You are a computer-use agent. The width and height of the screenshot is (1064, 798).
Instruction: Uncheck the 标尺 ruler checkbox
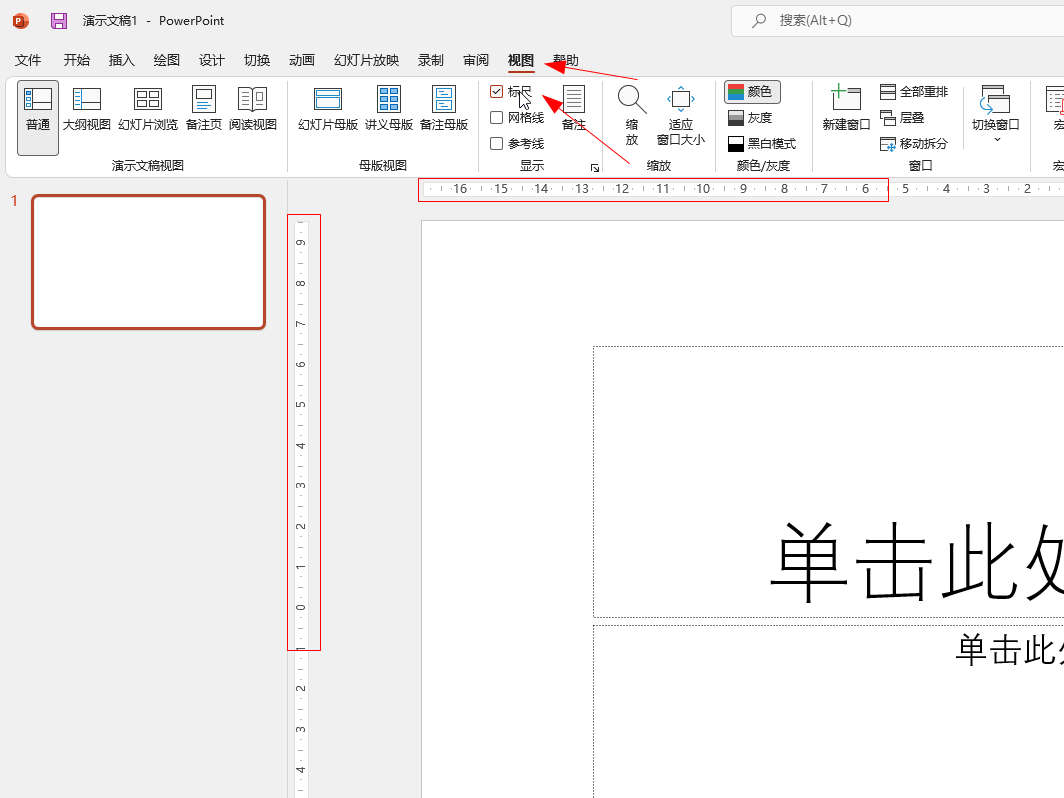click(x=497, y=92)
